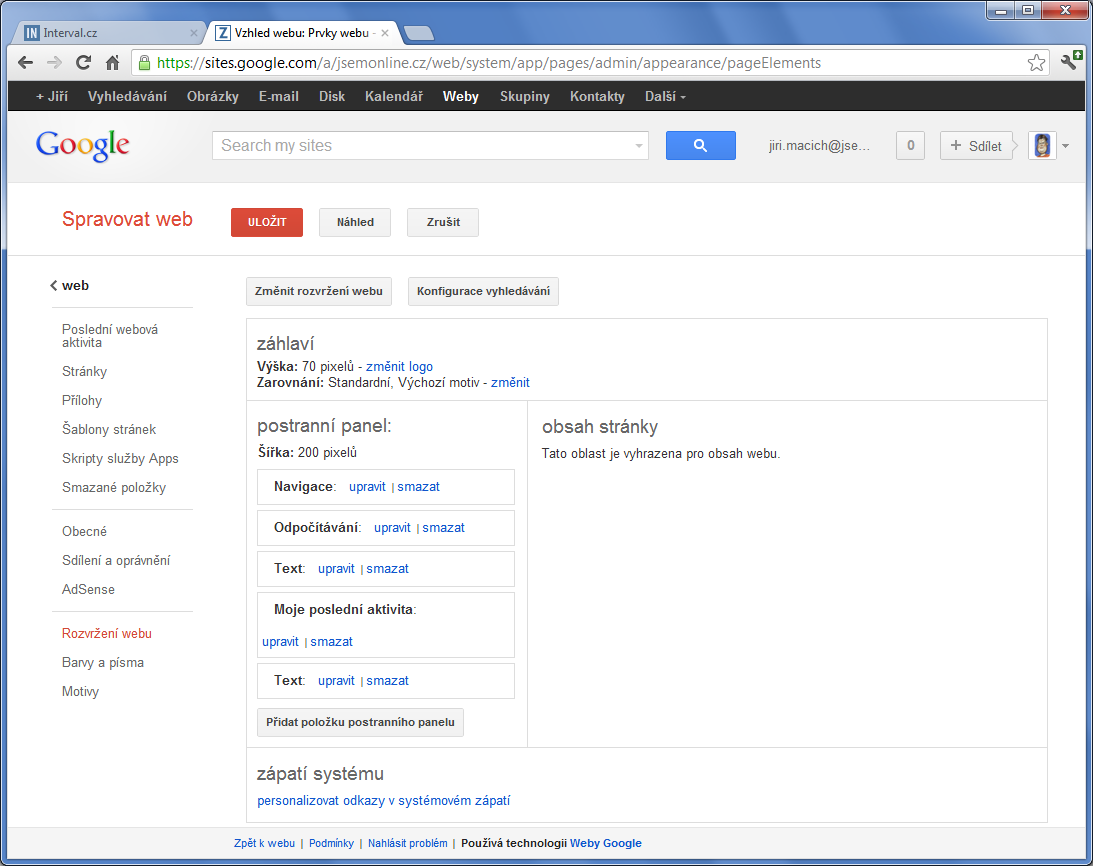This screenshot has height=866, width=1093.
Task: Click Přidat položku postranního panelu
Action: pos(360,722)
